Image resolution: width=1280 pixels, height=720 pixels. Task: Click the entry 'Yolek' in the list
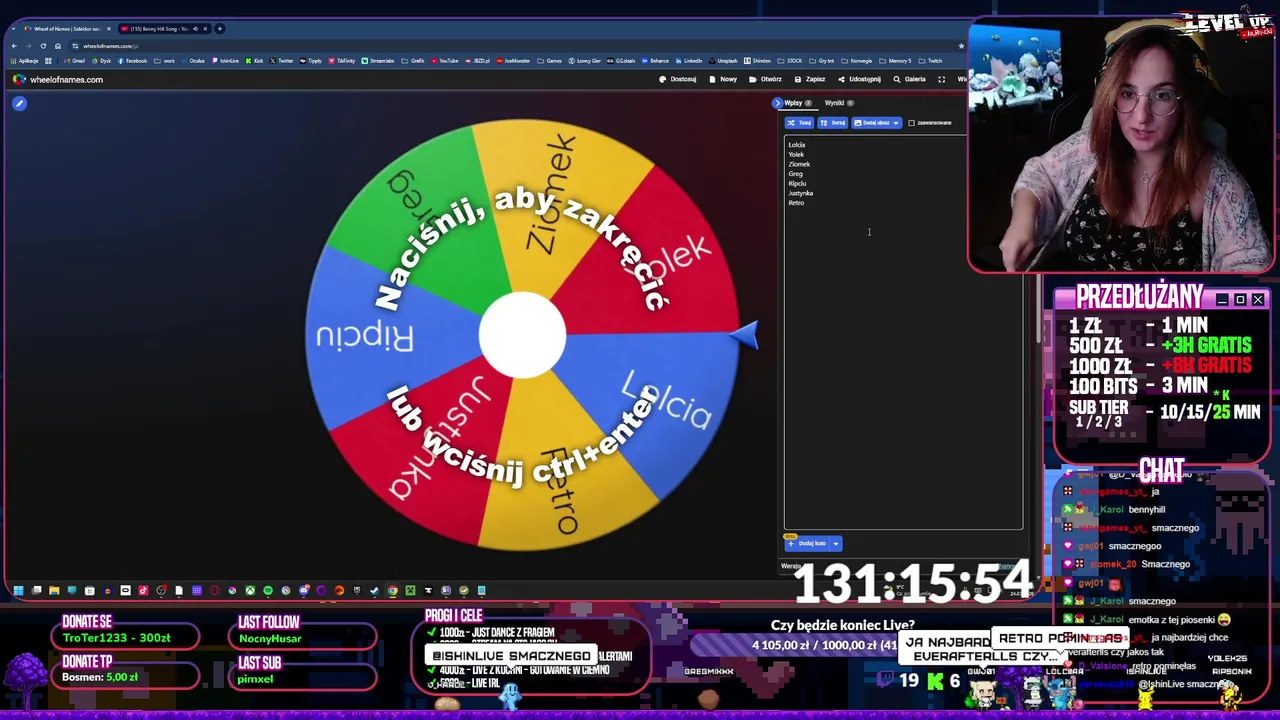click(796, 155)
